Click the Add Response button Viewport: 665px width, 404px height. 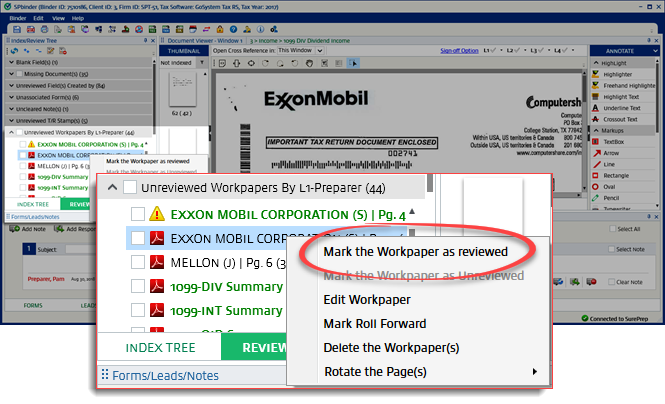pyautogui.click(x=75, y=229)
